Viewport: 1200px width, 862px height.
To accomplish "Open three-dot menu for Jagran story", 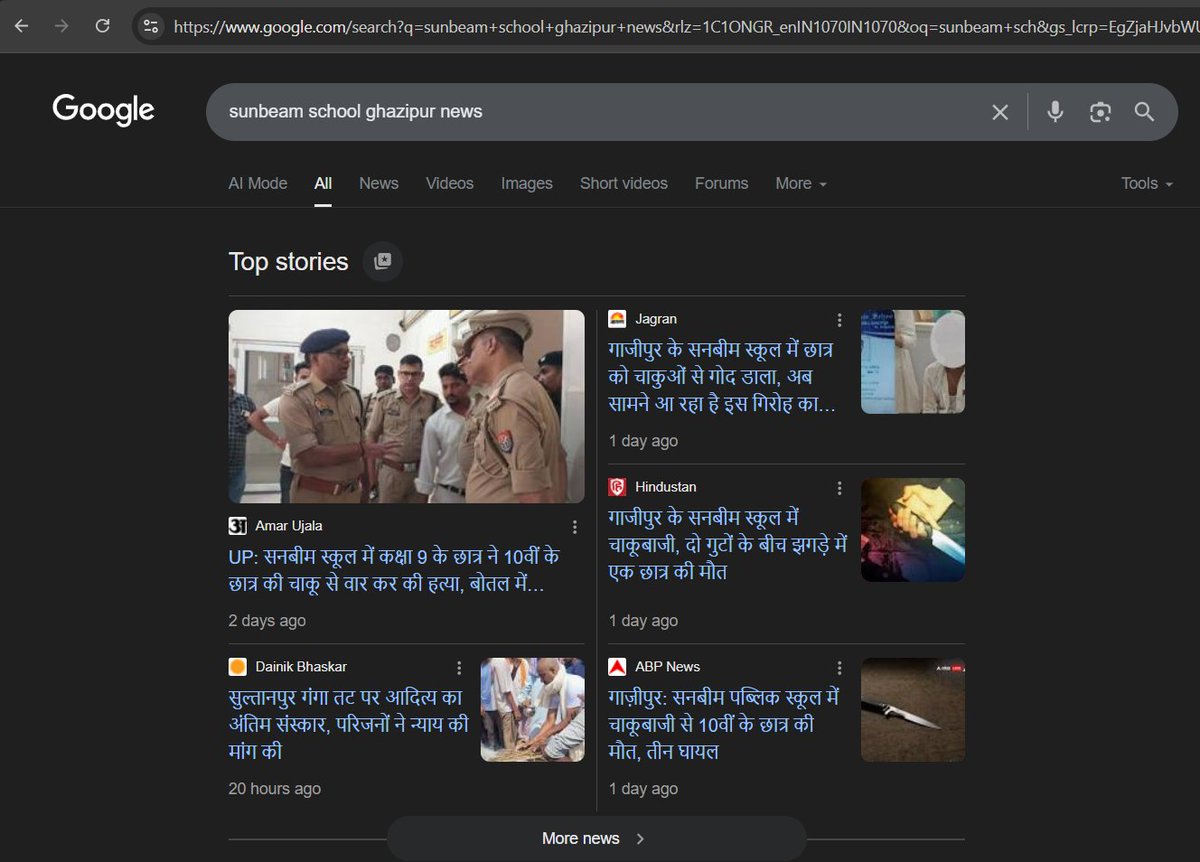I will pyautogui.click(x=839, y=320).
